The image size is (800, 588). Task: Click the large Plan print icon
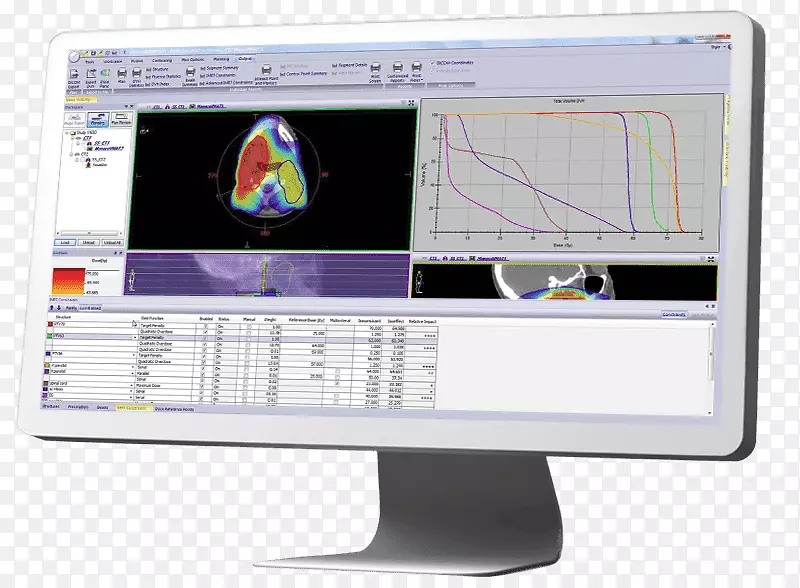pos(122,73)
